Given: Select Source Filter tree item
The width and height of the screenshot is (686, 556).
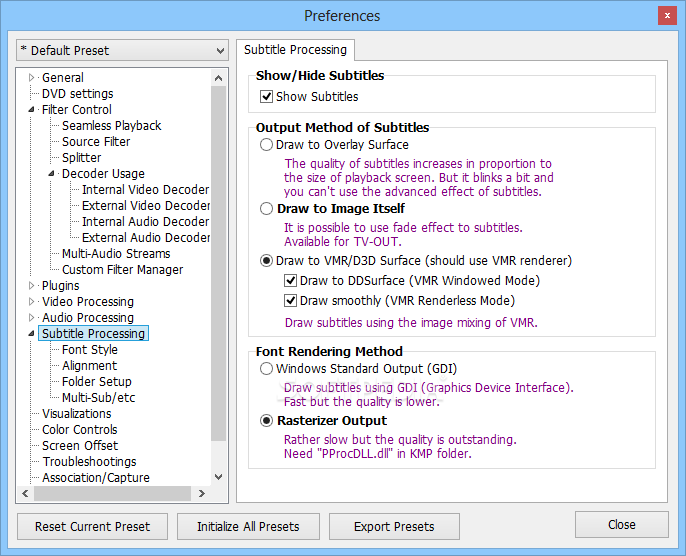Looking at the screenshot, I should pos(96,142).
